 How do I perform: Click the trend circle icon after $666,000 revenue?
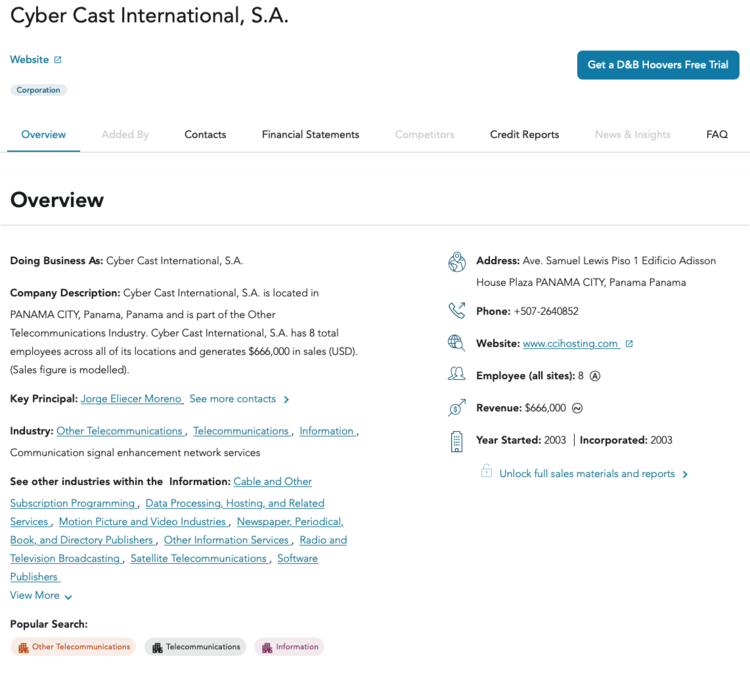tap(577, 408)
